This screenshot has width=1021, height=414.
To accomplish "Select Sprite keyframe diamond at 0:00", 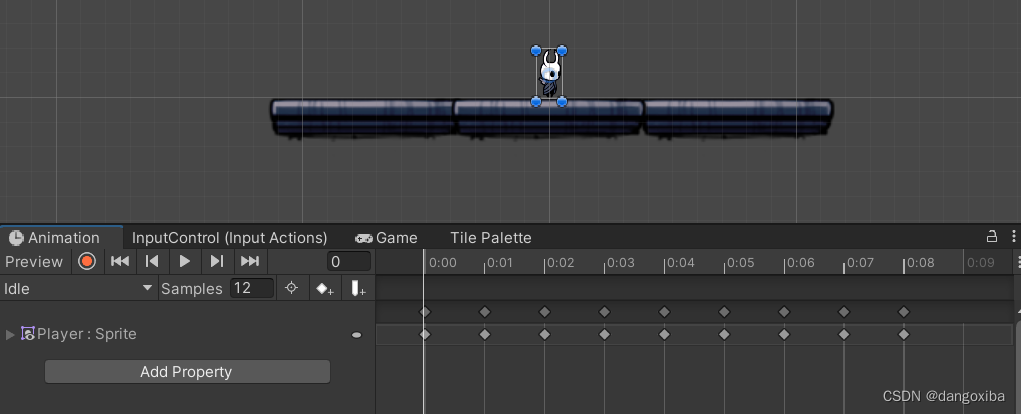I will (x=425, y=335).
